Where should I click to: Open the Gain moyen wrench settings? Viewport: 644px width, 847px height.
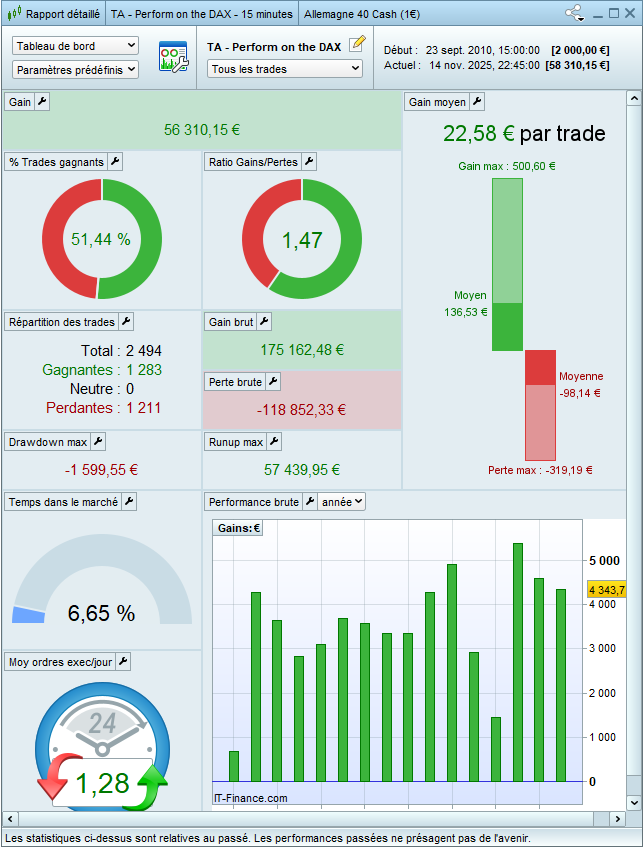coord(477,102)
